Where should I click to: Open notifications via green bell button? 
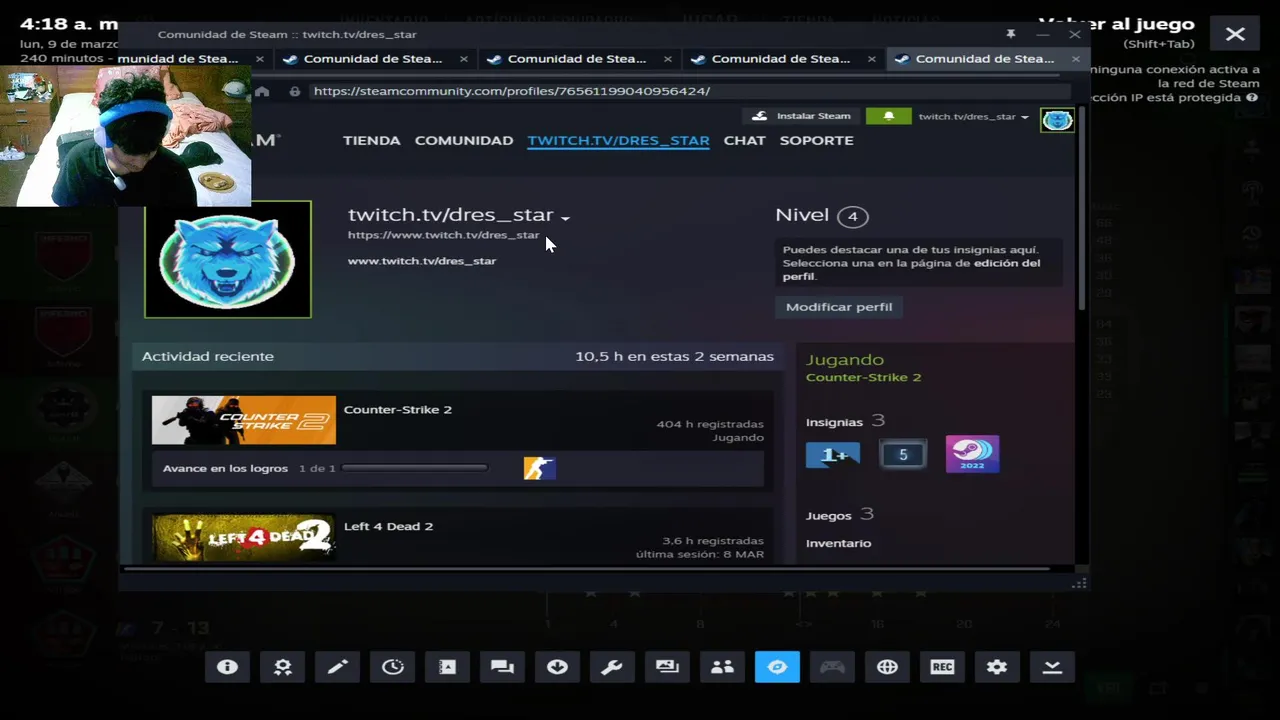click(x=888, y=116)
